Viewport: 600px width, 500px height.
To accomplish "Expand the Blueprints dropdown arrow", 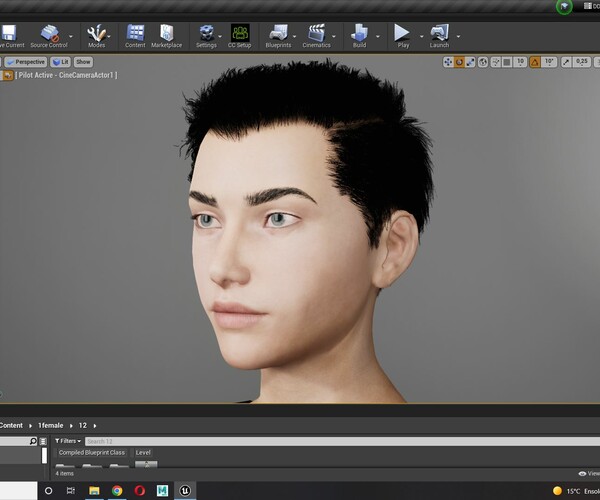I will tap(295, 36).
